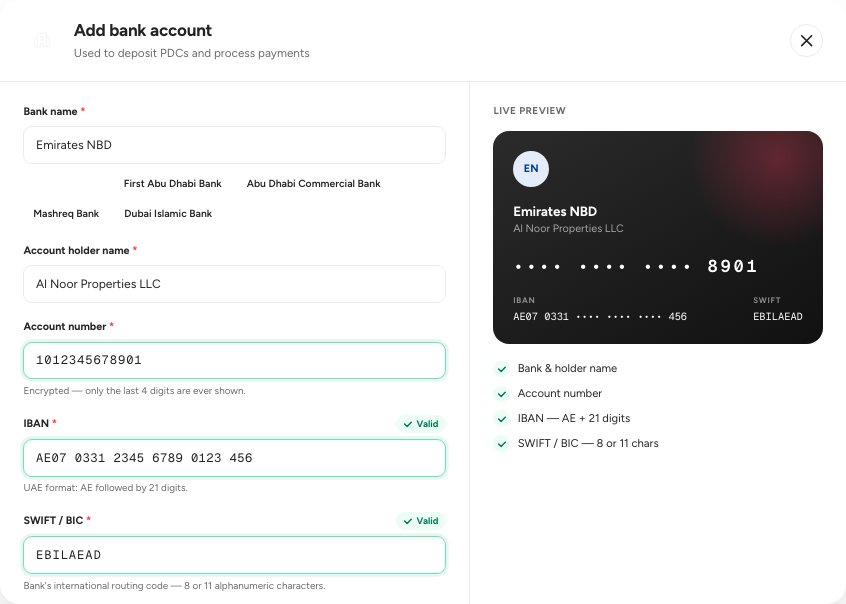Click the live preview bank card
The width and height of the screenshot is (846, 604).
tap(658, 237)
